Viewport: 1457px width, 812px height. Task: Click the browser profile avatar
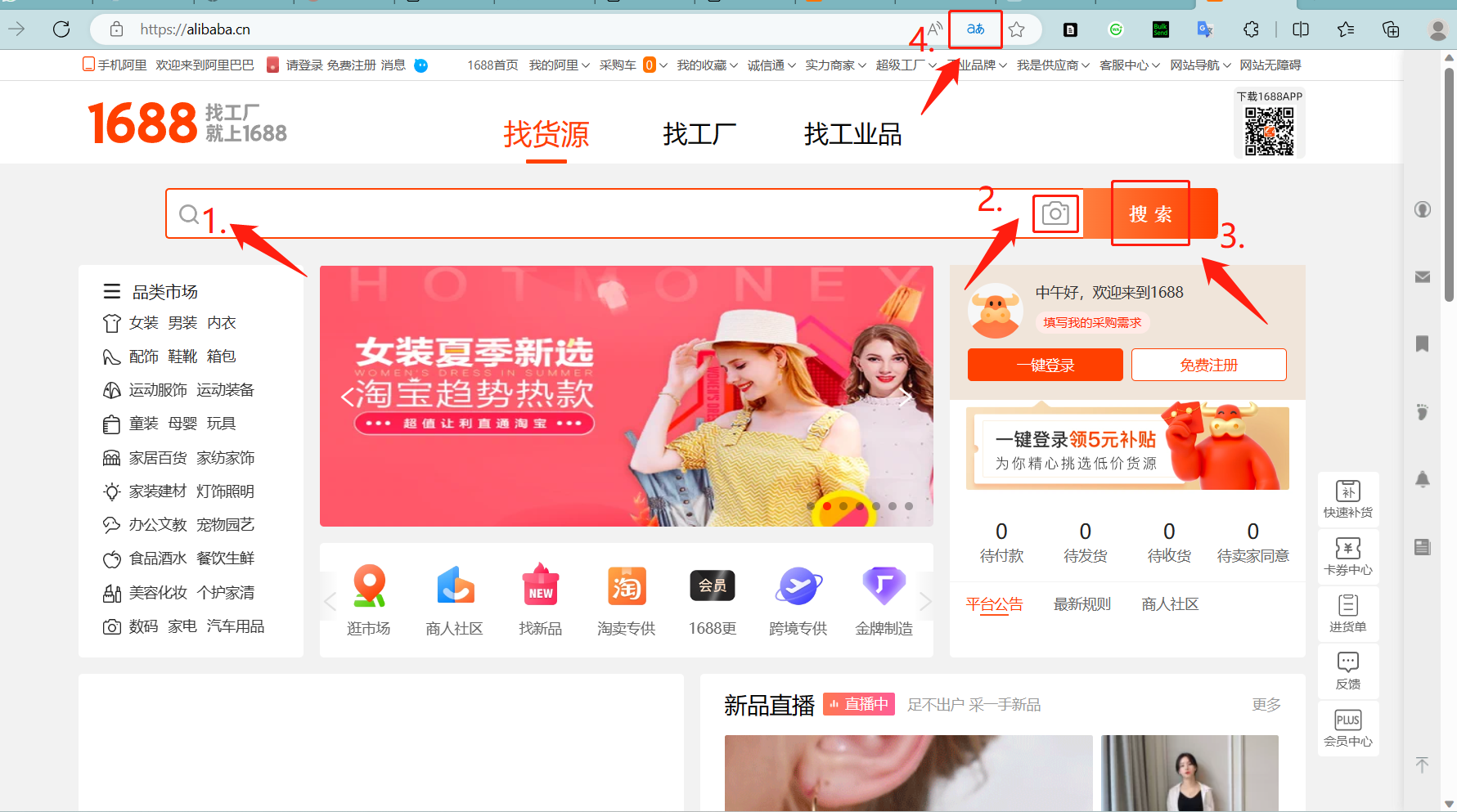pos(1437,29)
